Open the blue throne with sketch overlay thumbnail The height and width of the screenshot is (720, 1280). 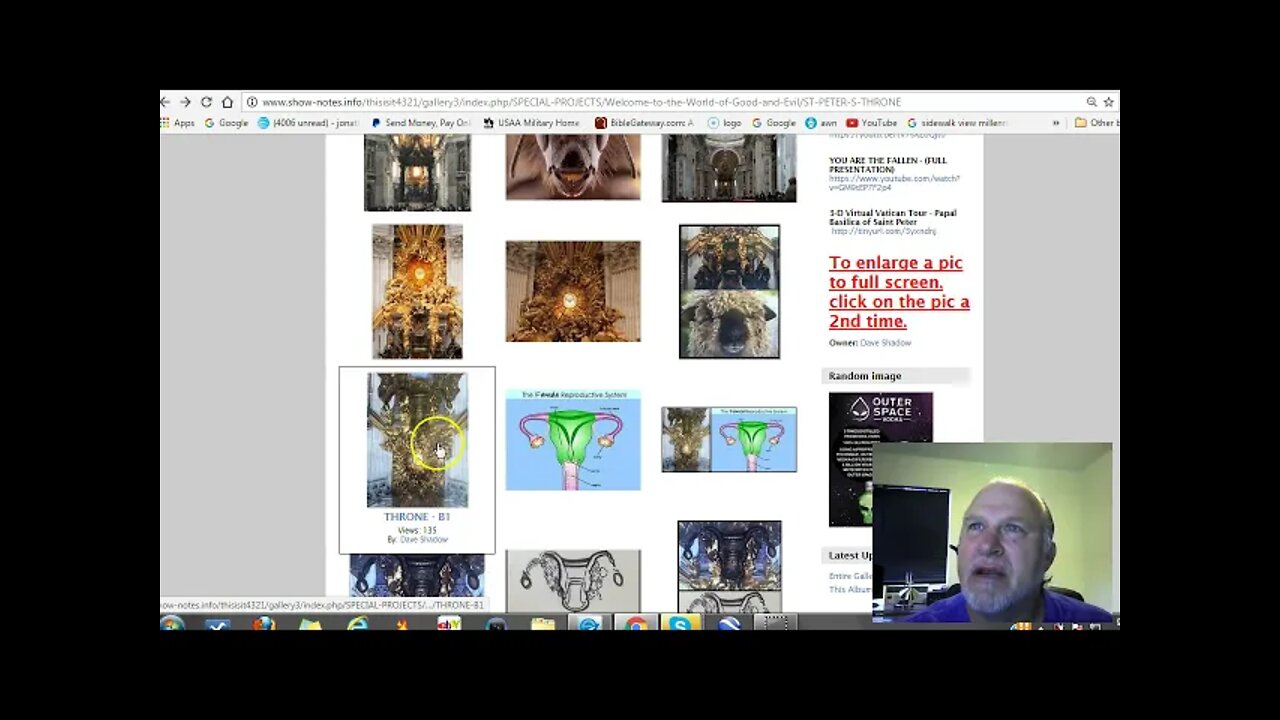(x=729, y=566)
